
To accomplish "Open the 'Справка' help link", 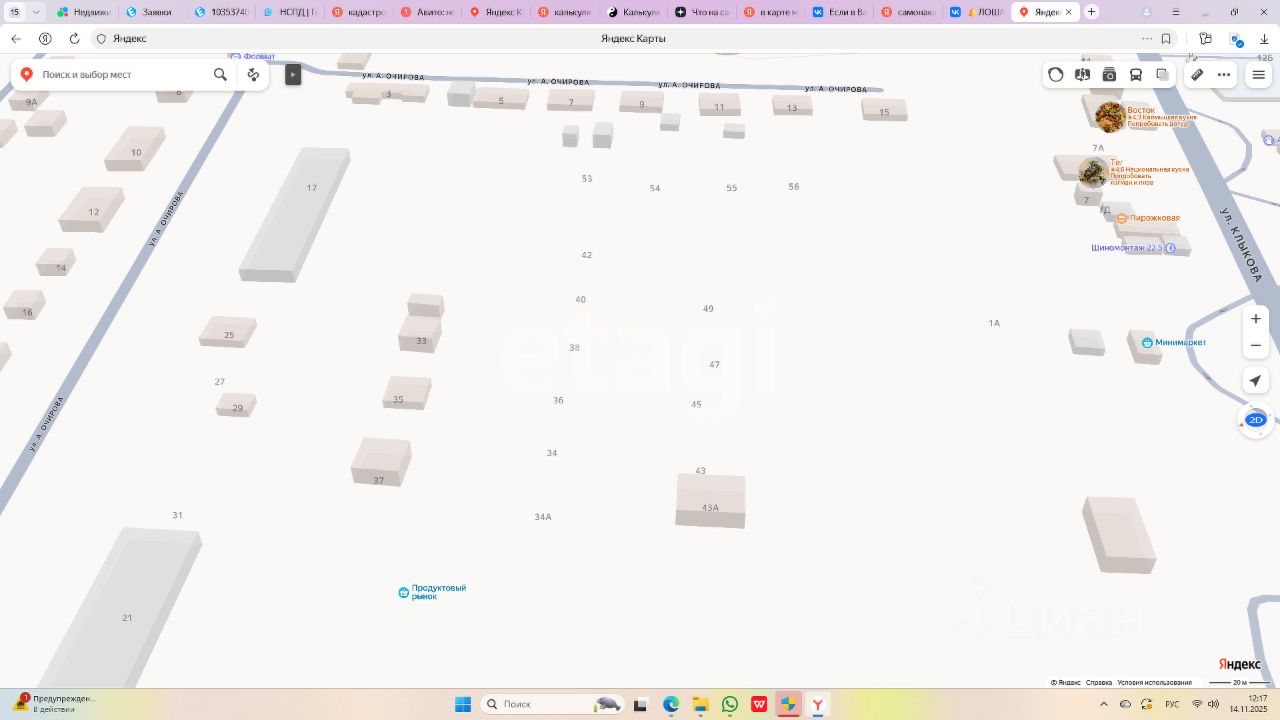I will click(1099, 683).
